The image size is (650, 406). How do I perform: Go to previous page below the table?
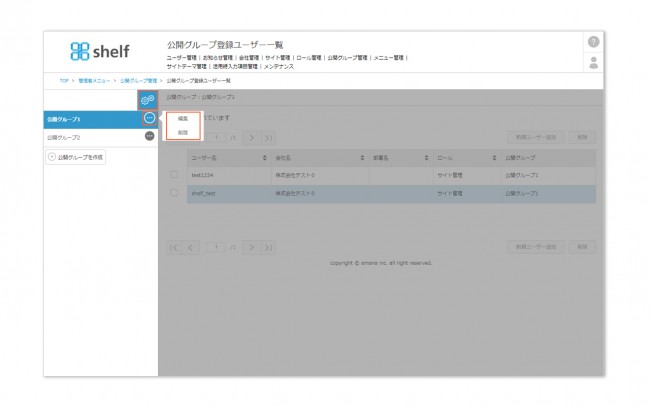pyautogui.click(x=191, y=248)
